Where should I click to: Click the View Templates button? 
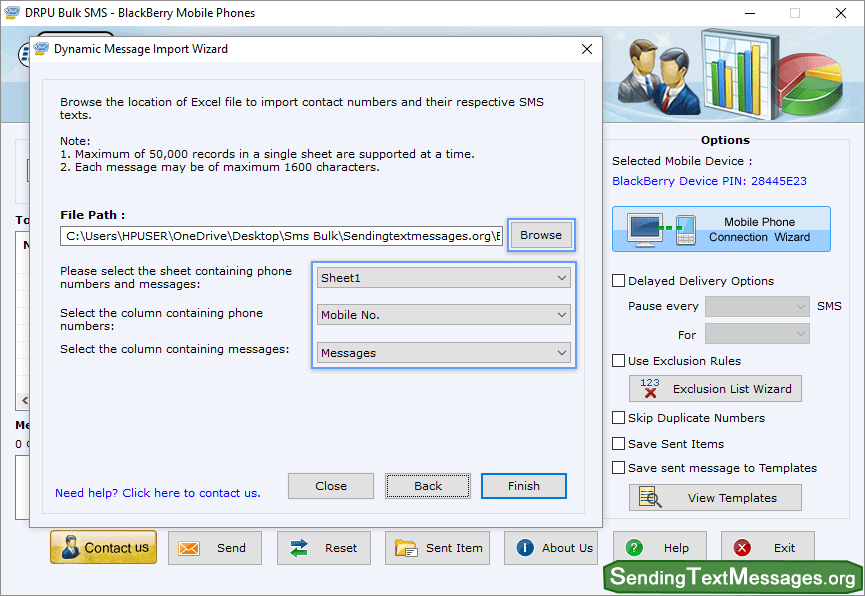pyautogui.click(x=715, y=498)
